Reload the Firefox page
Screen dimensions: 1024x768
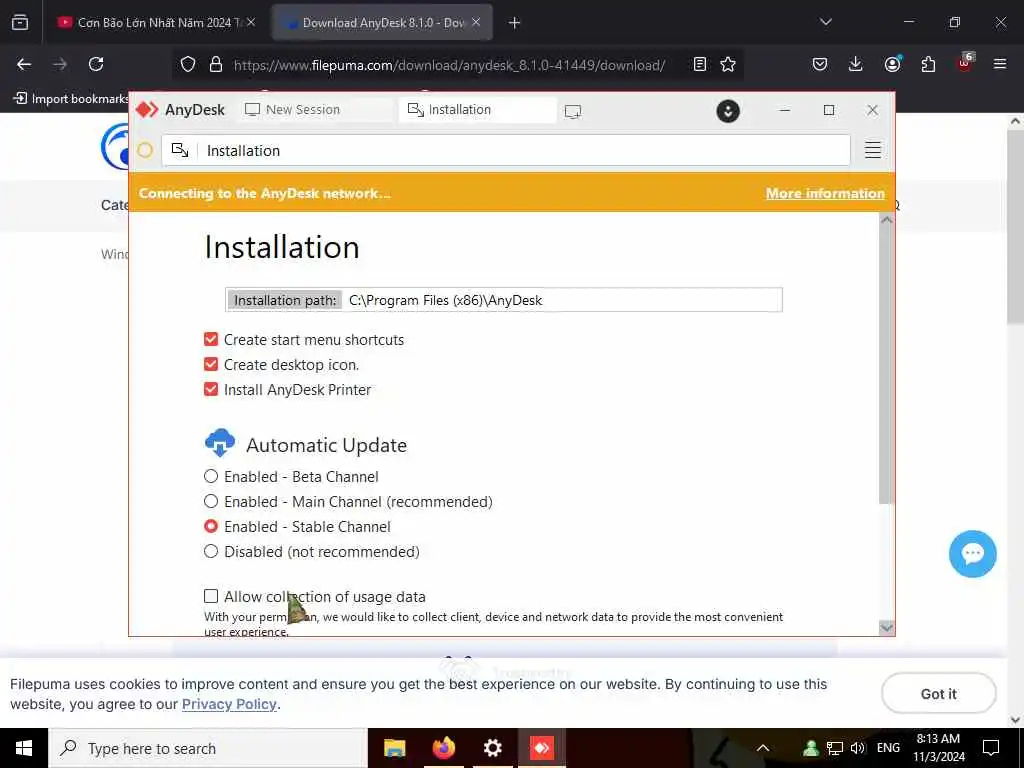click(x=96, y=64)
